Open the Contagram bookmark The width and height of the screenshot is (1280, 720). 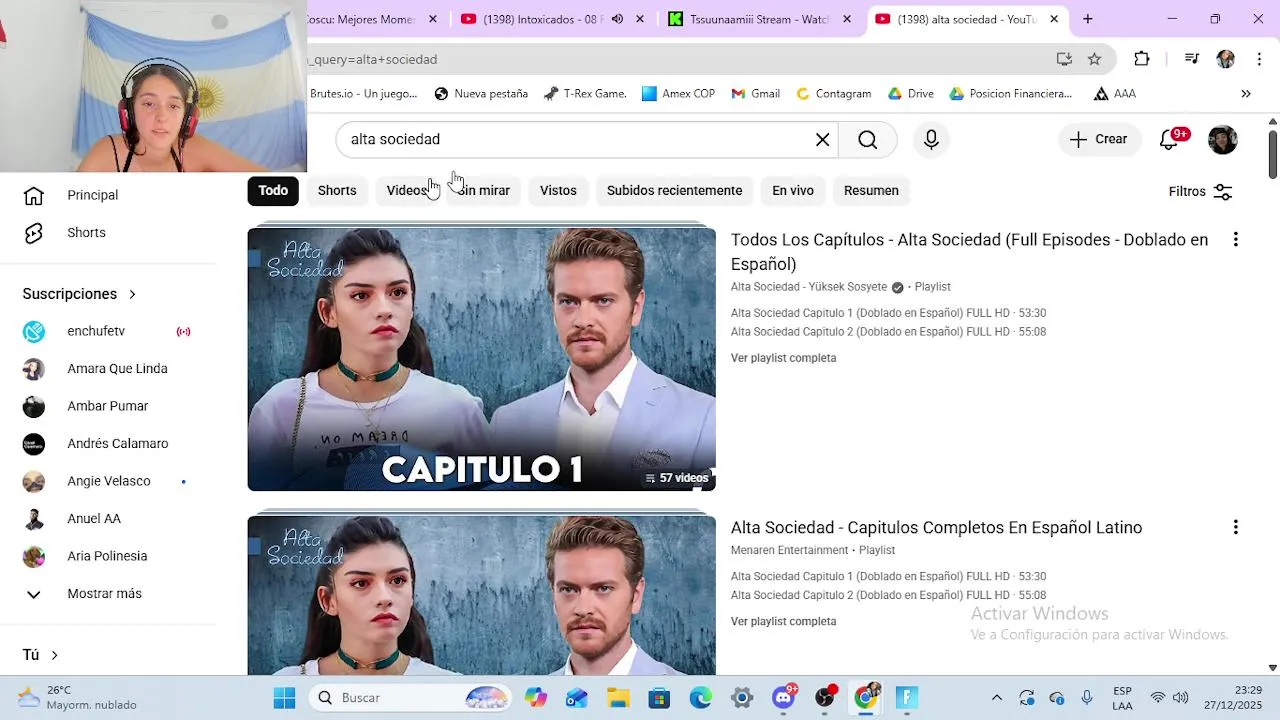coord(833,94)
